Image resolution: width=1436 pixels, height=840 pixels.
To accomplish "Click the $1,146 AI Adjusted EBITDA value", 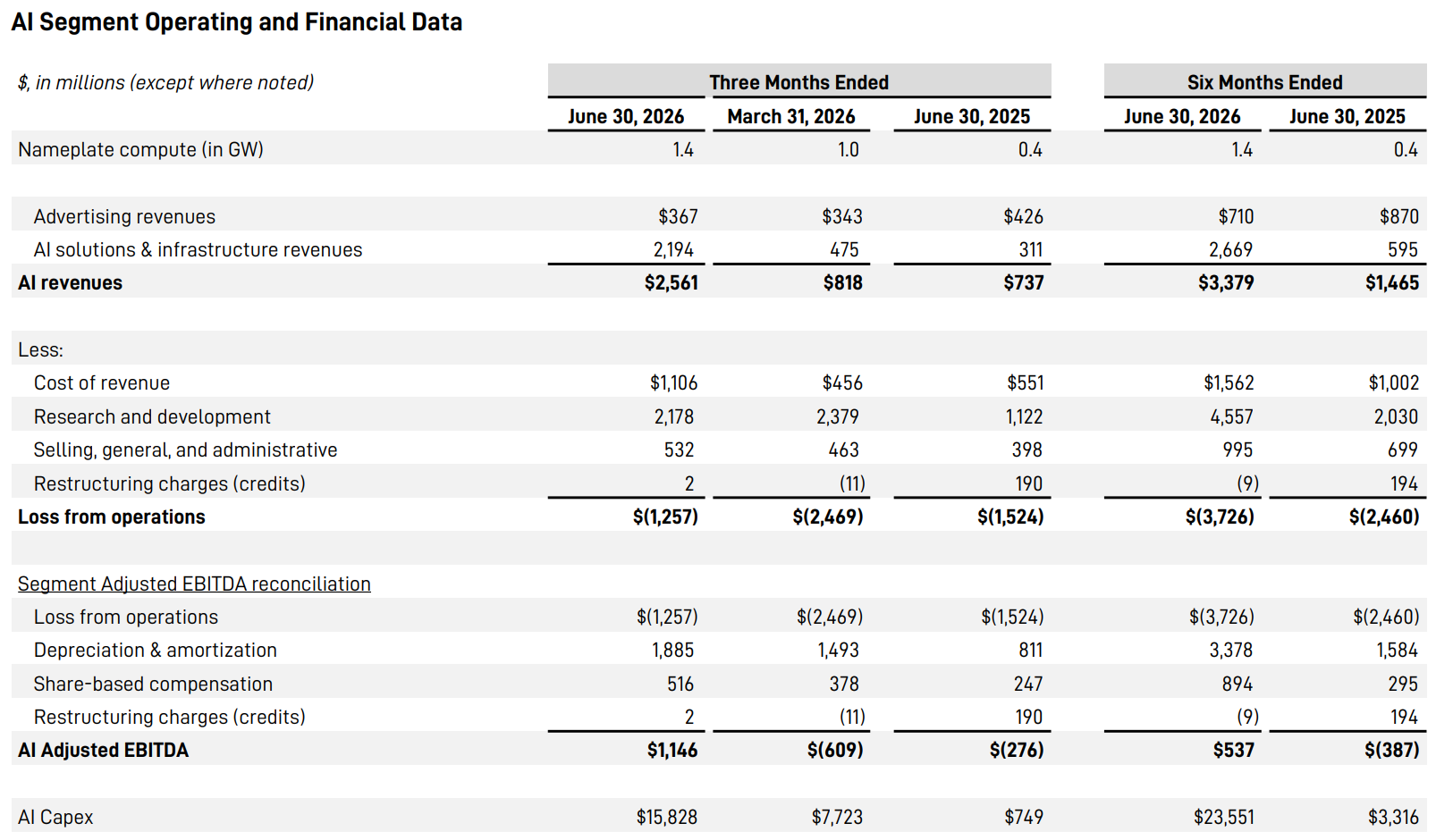I will coord(672,751).
